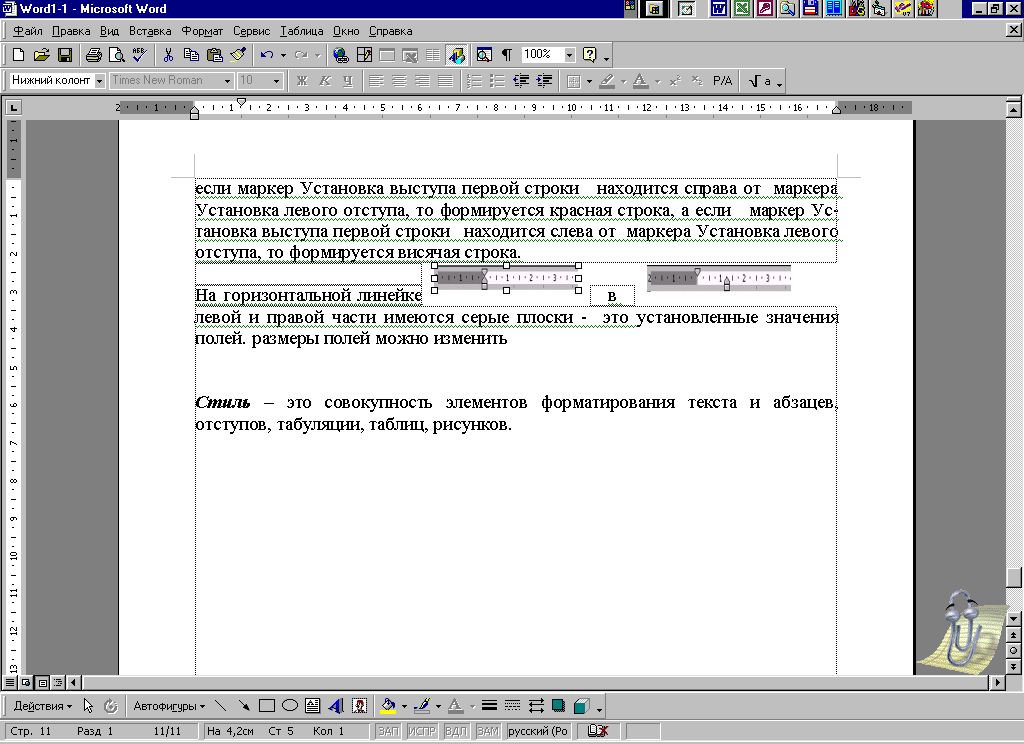
Task: Print the document with the printer icon
Action: (93, 55)
